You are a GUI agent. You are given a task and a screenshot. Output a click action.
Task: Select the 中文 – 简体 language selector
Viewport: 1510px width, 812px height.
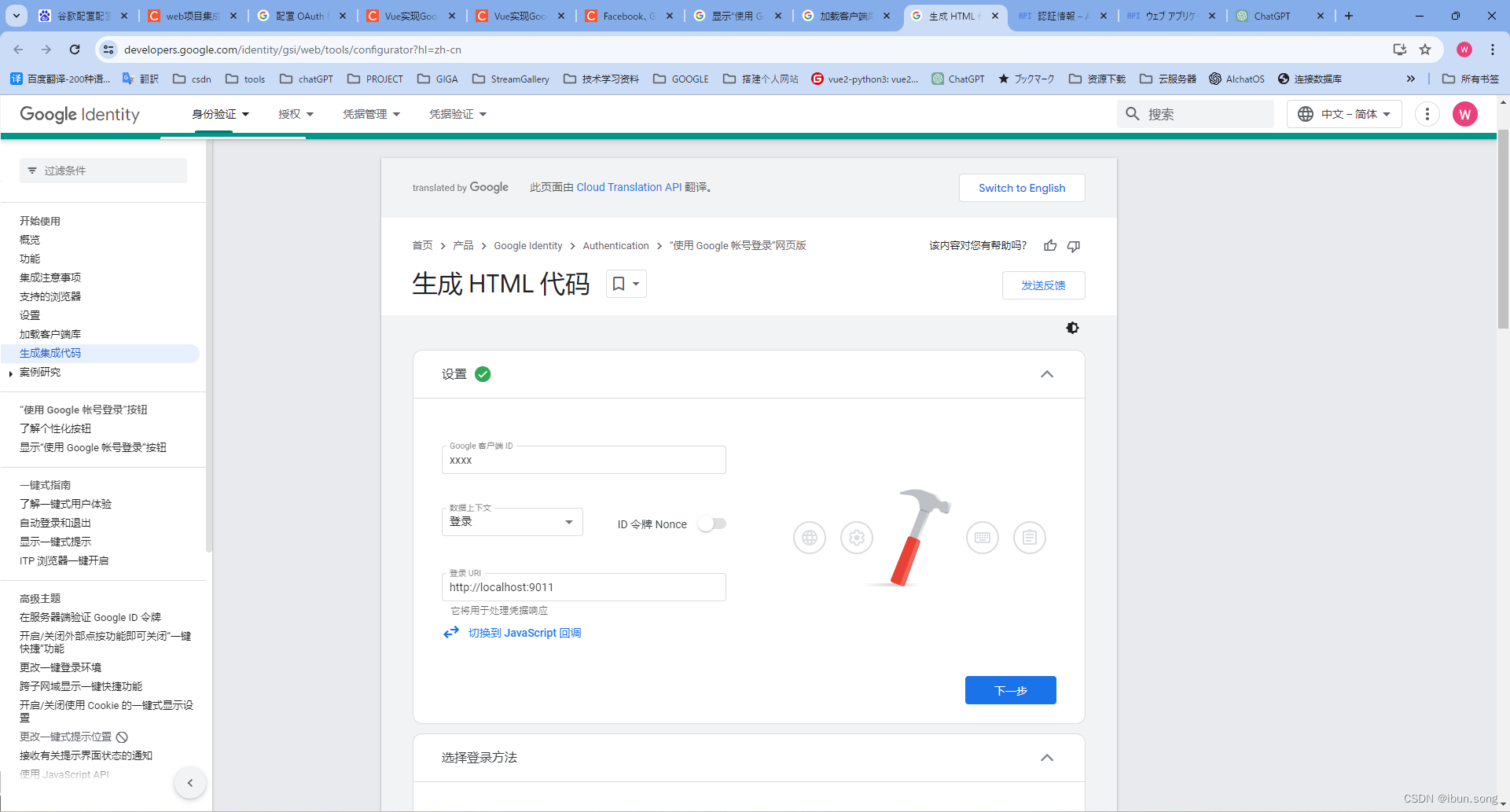point(1344,114)
